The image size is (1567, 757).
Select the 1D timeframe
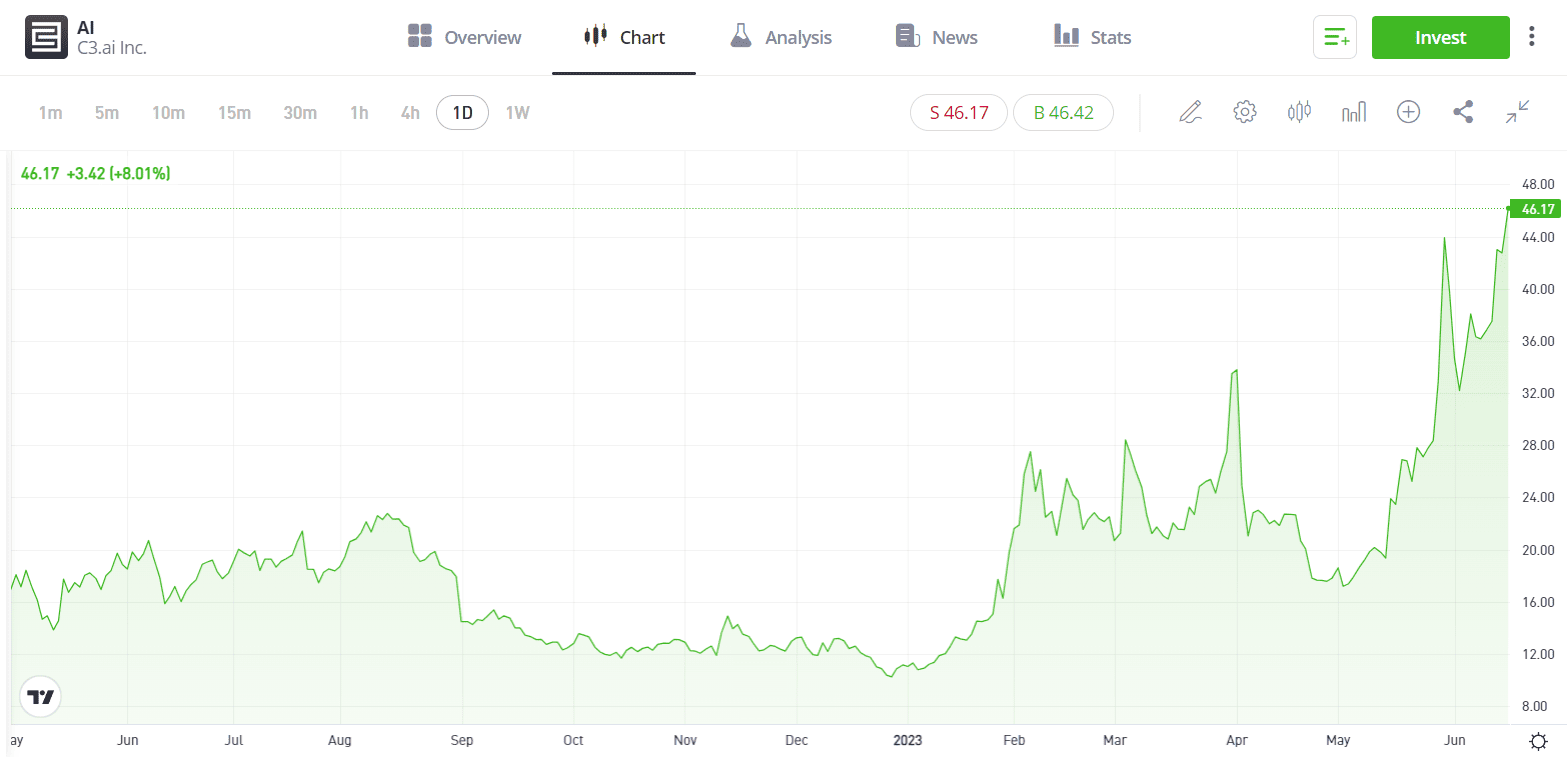[462, 112]
